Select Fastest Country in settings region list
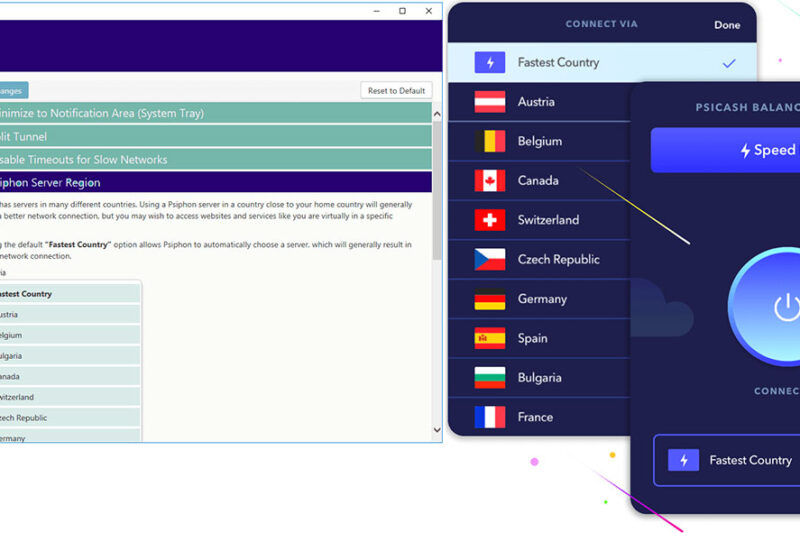The width and height of the screenshot is (800, 533). [x=70, y=294]
